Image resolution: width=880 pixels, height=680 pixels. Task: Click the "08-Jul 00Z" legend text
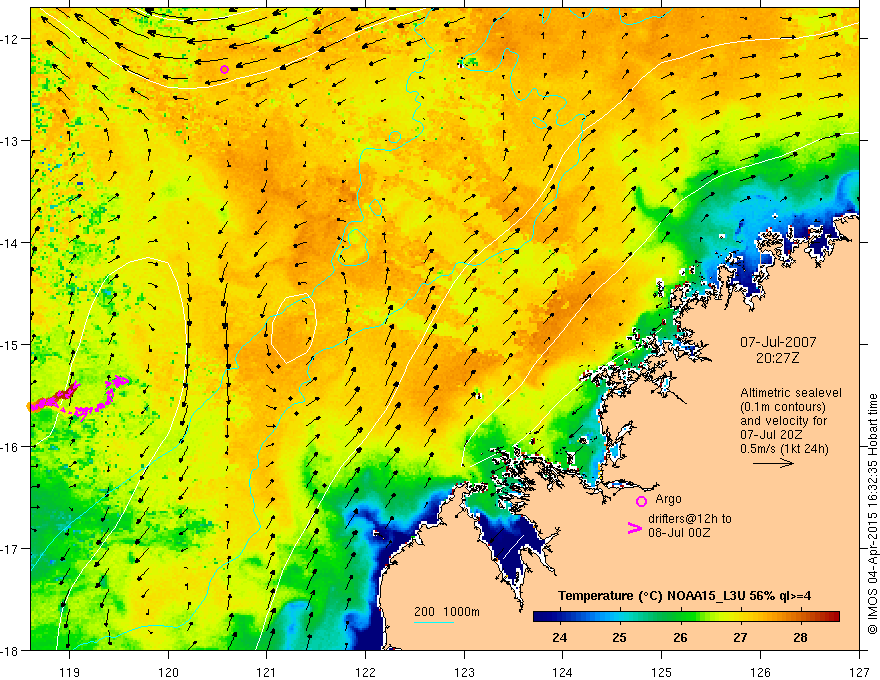click(679, 532)
